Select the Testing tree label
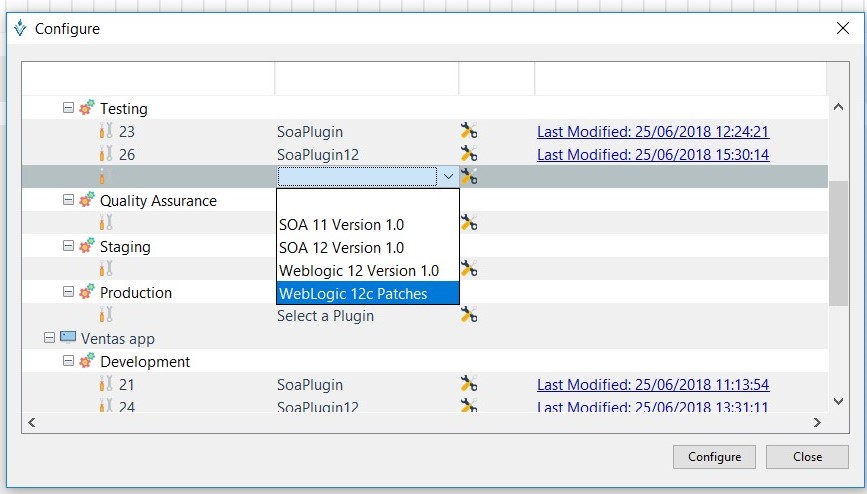The image size is (867, 494). point(123,108)
